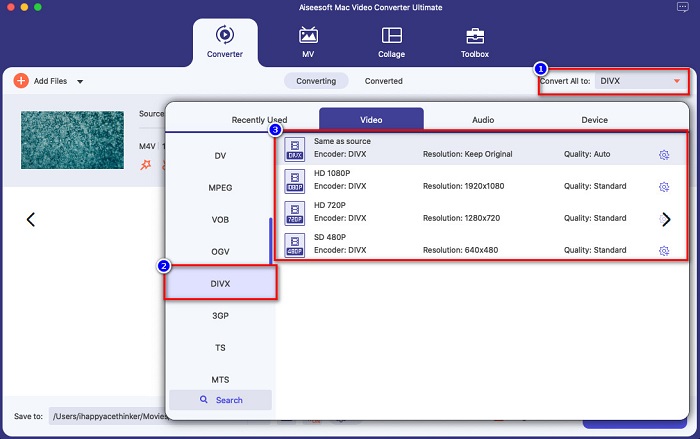
Task: Open settings gear for HD 1080P
Action: 664,187
